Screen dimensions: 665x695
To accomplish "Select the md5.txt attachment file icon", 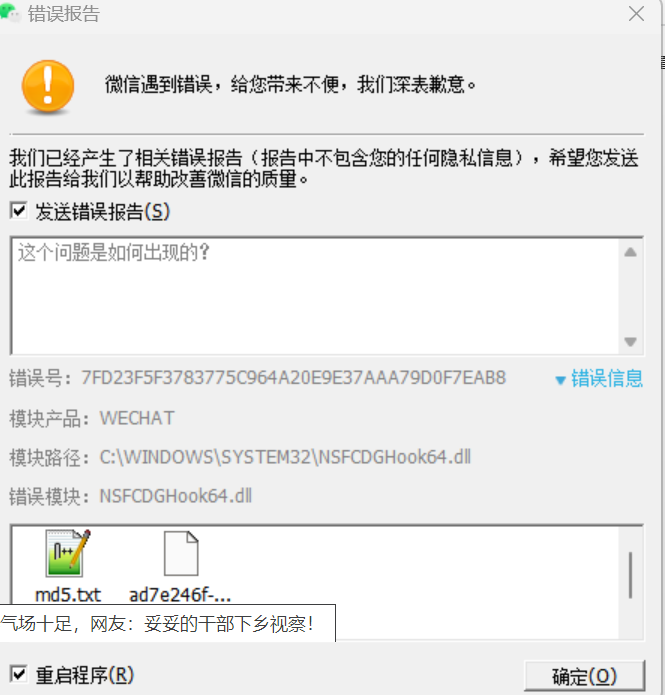I will coord(68,553).
